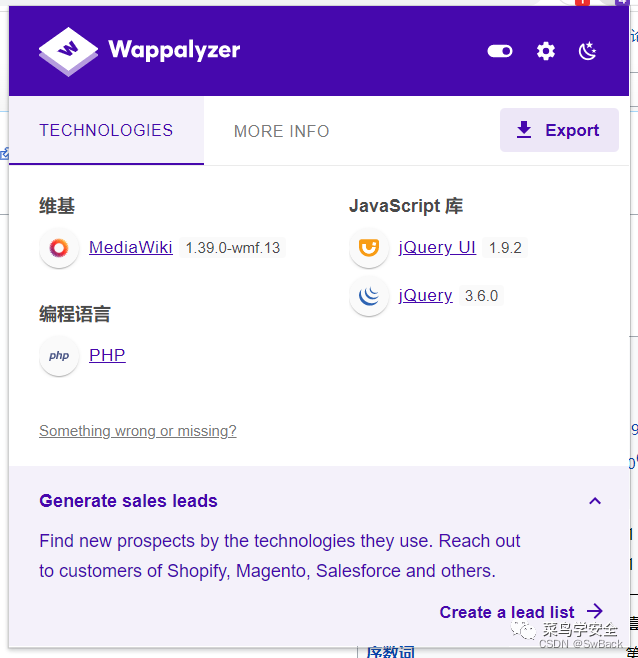Screen dimensions: 638x658
Task: Toggle Wappalyzer on/off switch in header
Action: (x=499, y=51)
